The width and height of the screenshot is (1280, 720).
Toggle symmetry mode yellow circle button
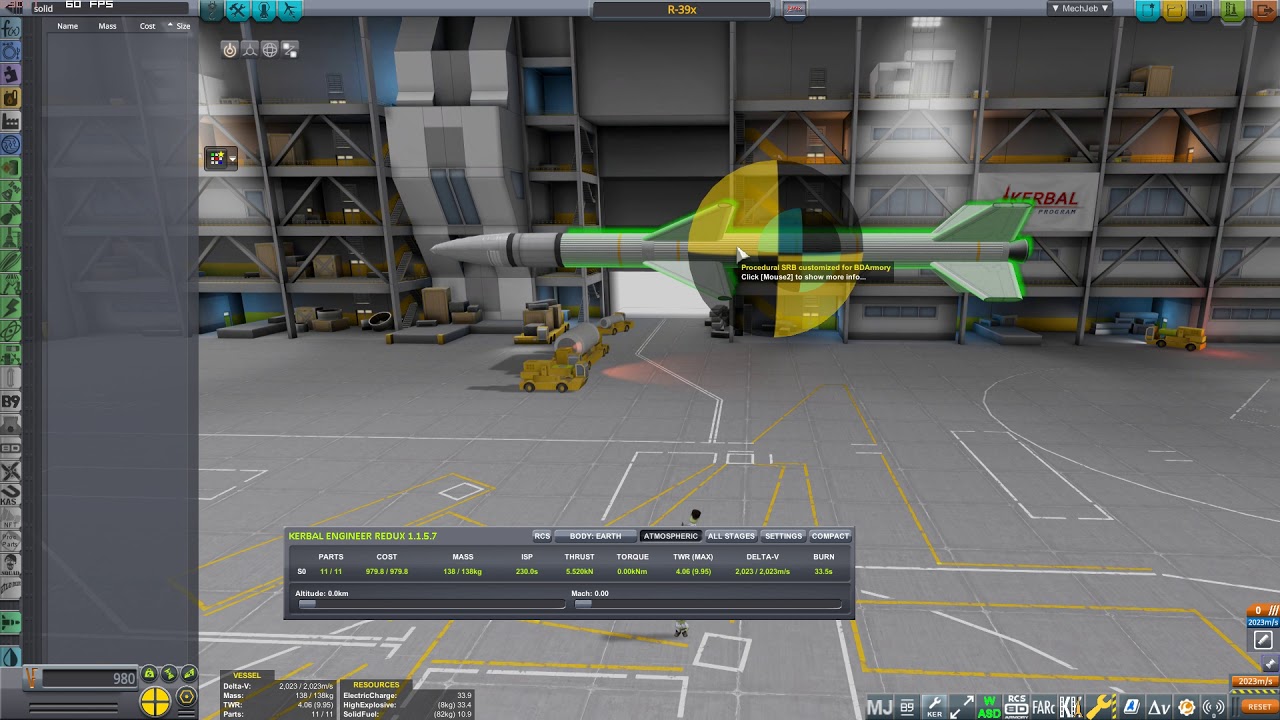click(x=155, y=701)
